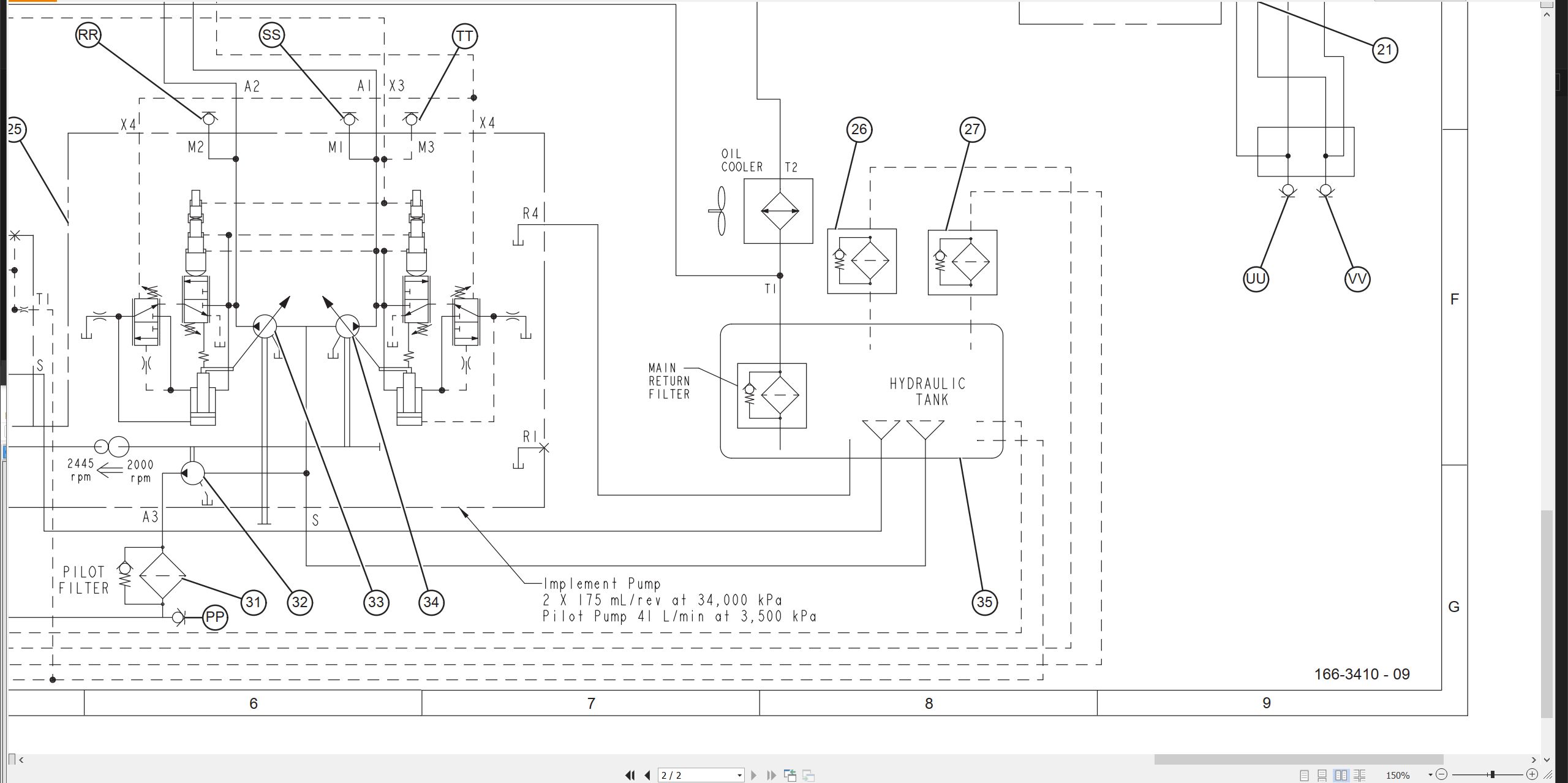Select continuous facing pages layout
This screenshot has width=1568, height=783.
[x=1359, y=776]
